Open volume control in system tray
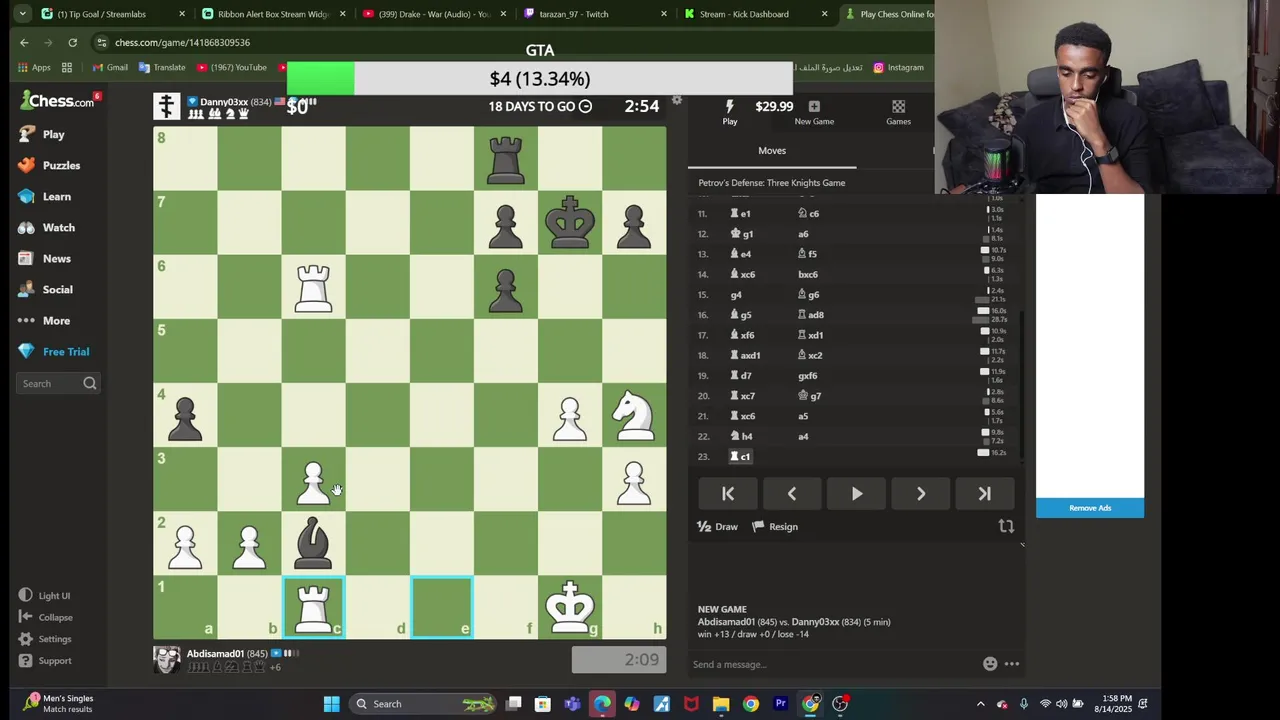The height and width of the screenshot is (720, 1280). [1061, 704]
